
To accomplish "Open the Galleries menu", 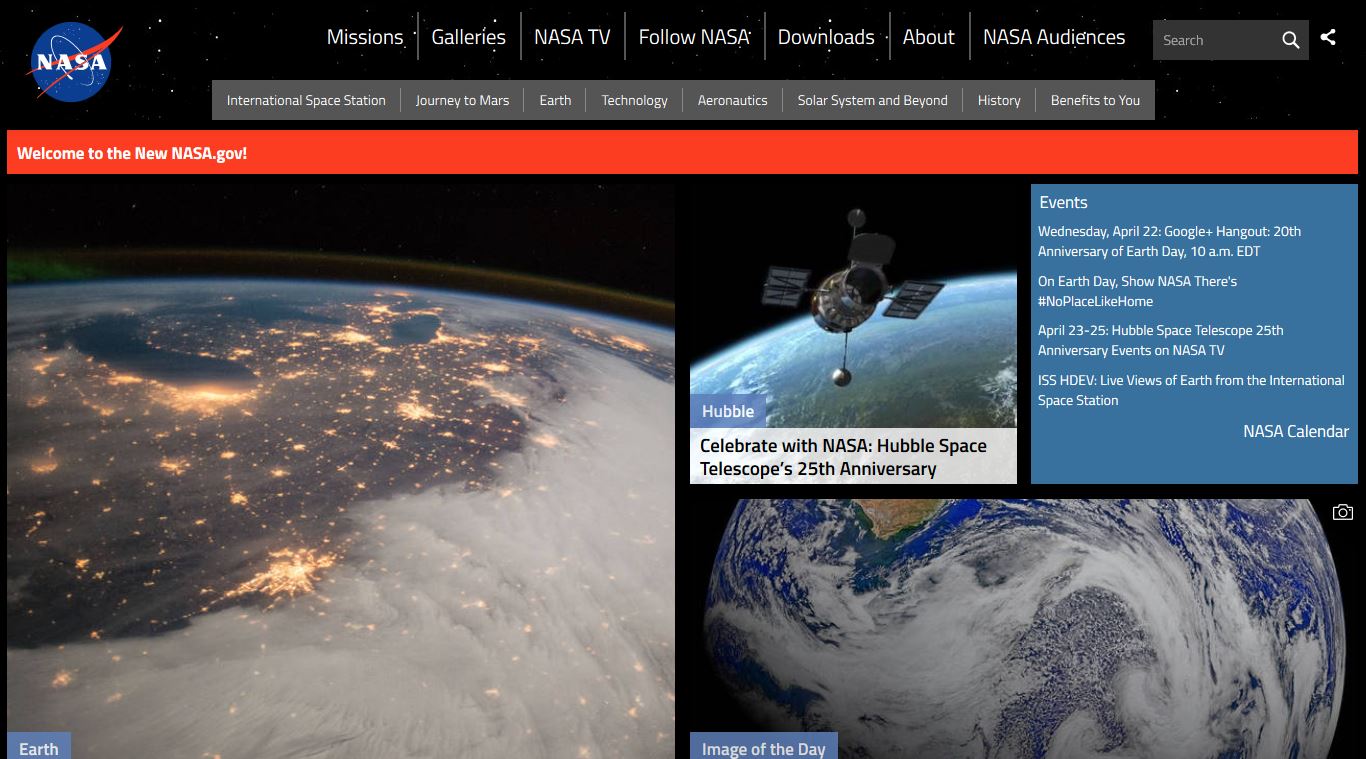I will click(x=469, y=37).
